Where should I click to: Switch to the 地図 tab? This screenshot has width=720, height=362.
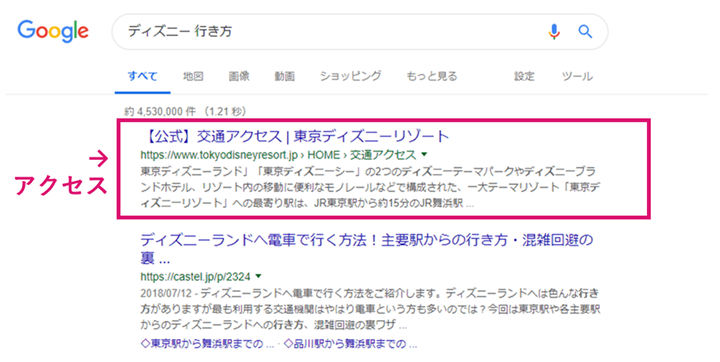tap(193, 76)
